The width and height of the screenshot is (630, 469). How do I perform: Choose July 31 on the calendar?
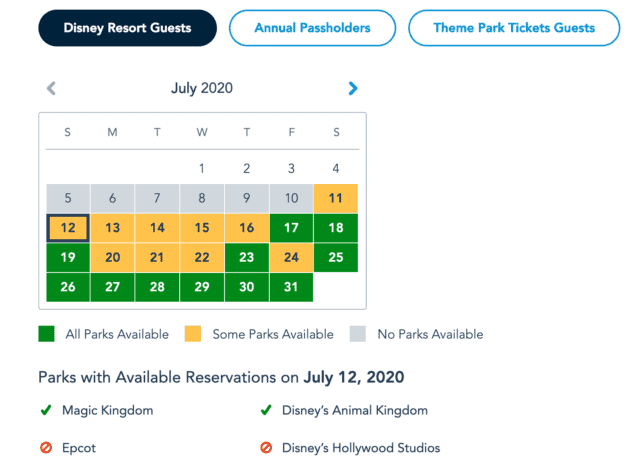click(291, 287)
